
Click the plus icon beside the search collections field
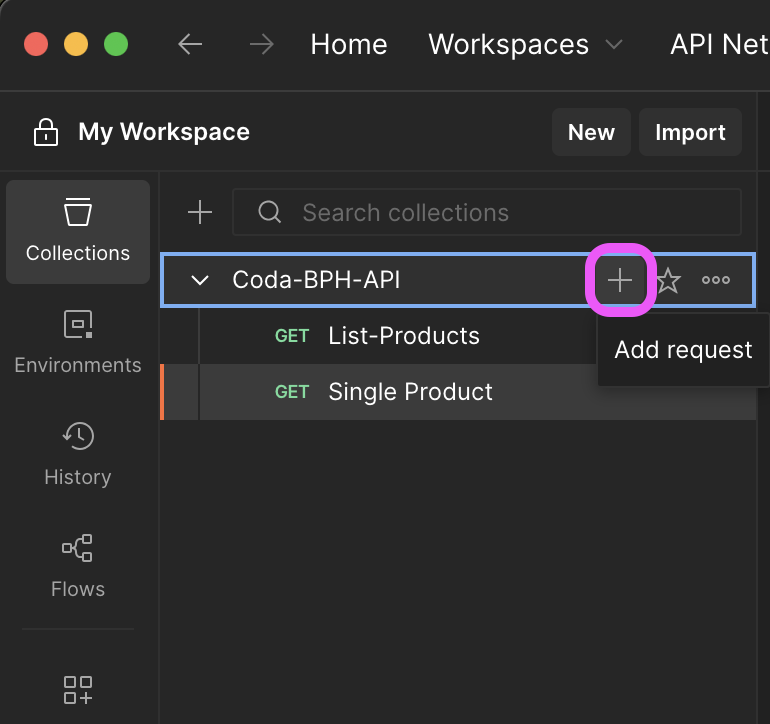pos(200,212)
